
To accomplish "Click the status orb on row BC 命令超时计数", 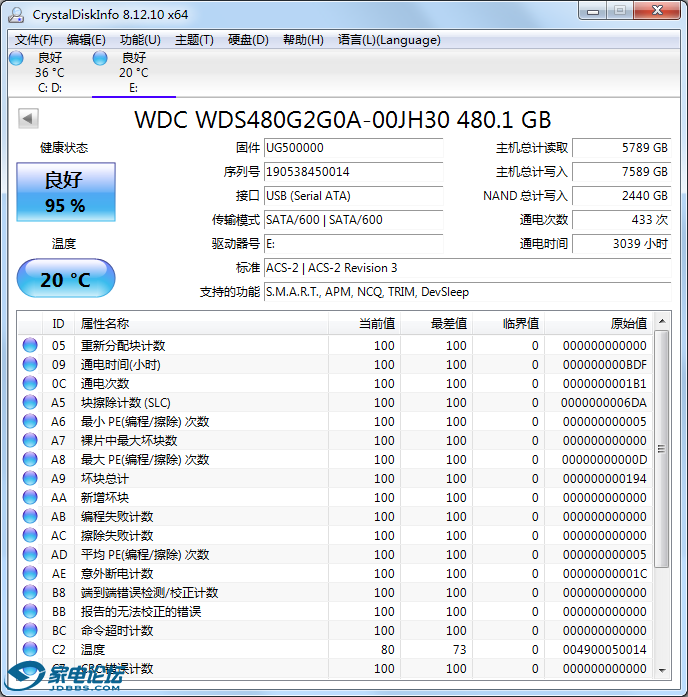I will [x=30, y=630].
